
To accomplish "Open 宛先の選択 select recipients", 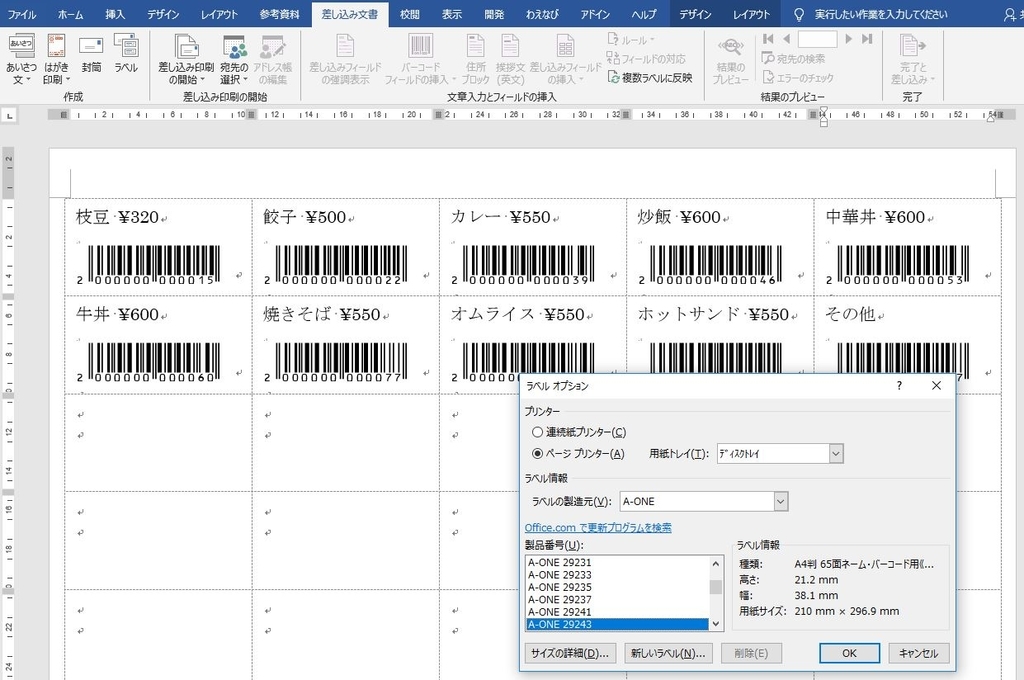I will click(x=234, y=59).
